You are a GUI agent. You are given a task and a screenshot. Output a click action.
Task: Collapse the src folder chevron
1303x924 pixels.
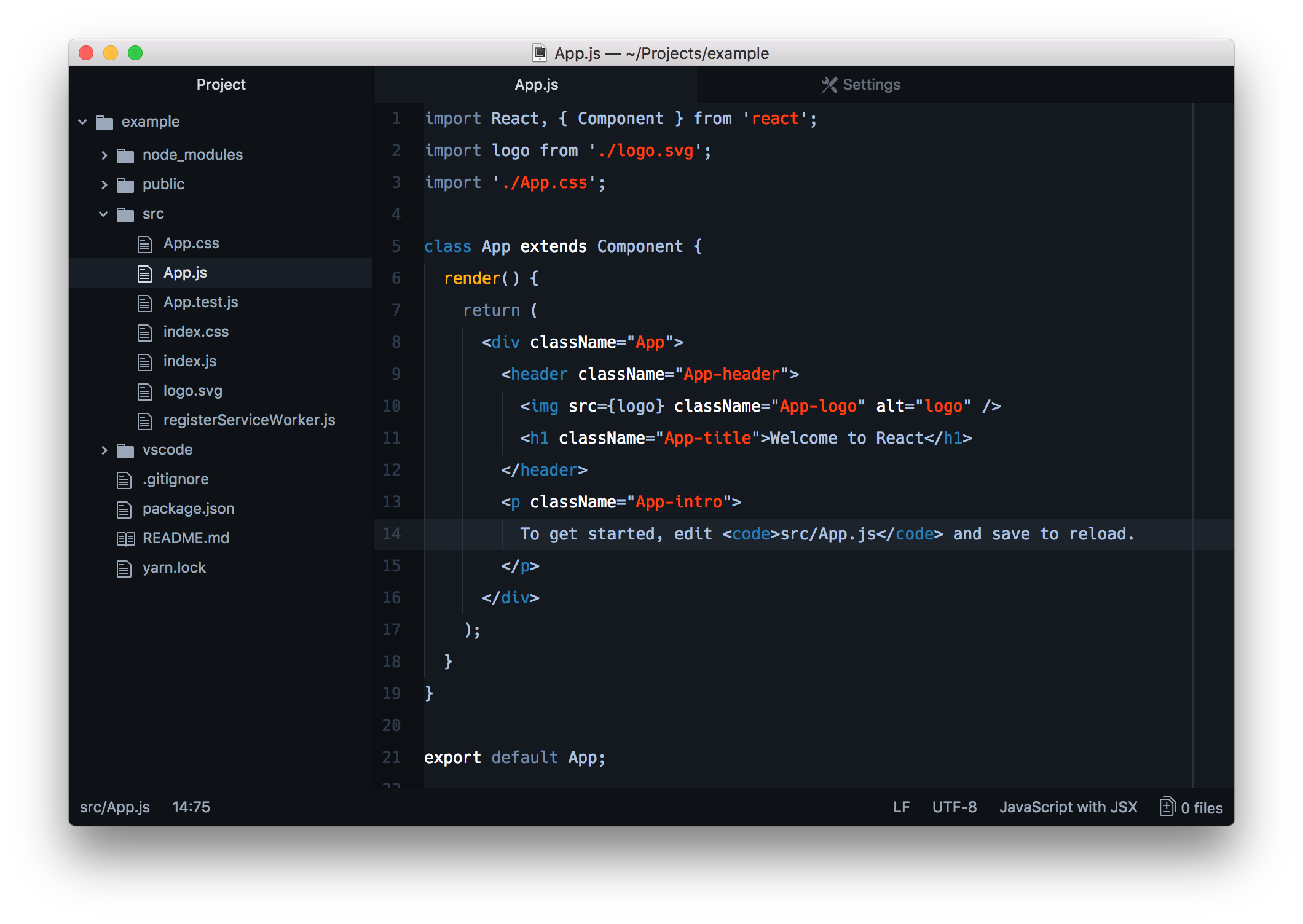coord(103,214)
